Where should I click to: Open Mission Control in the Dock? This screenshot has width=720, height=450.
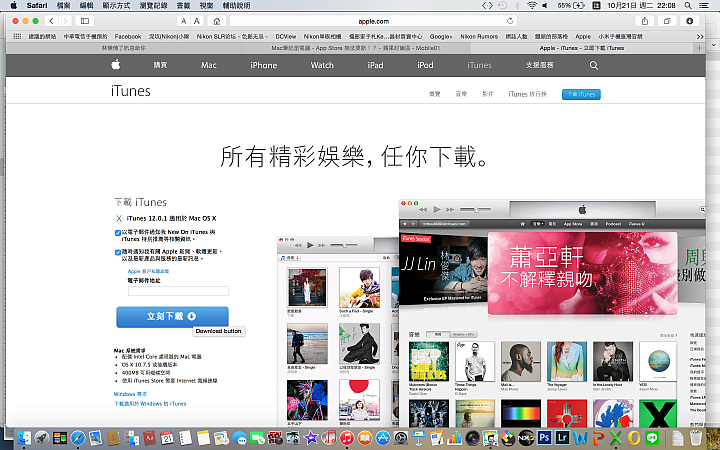pyautogui.click(x=60, y=438)
